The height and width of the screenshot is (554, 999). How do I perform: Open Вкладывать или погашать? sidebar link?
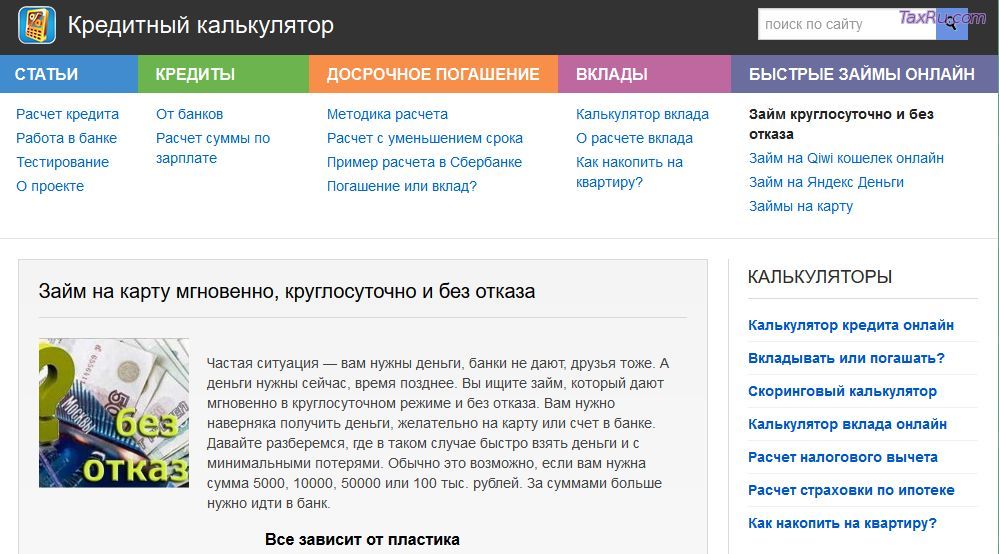pyautogui.click(x=846, y=359)
